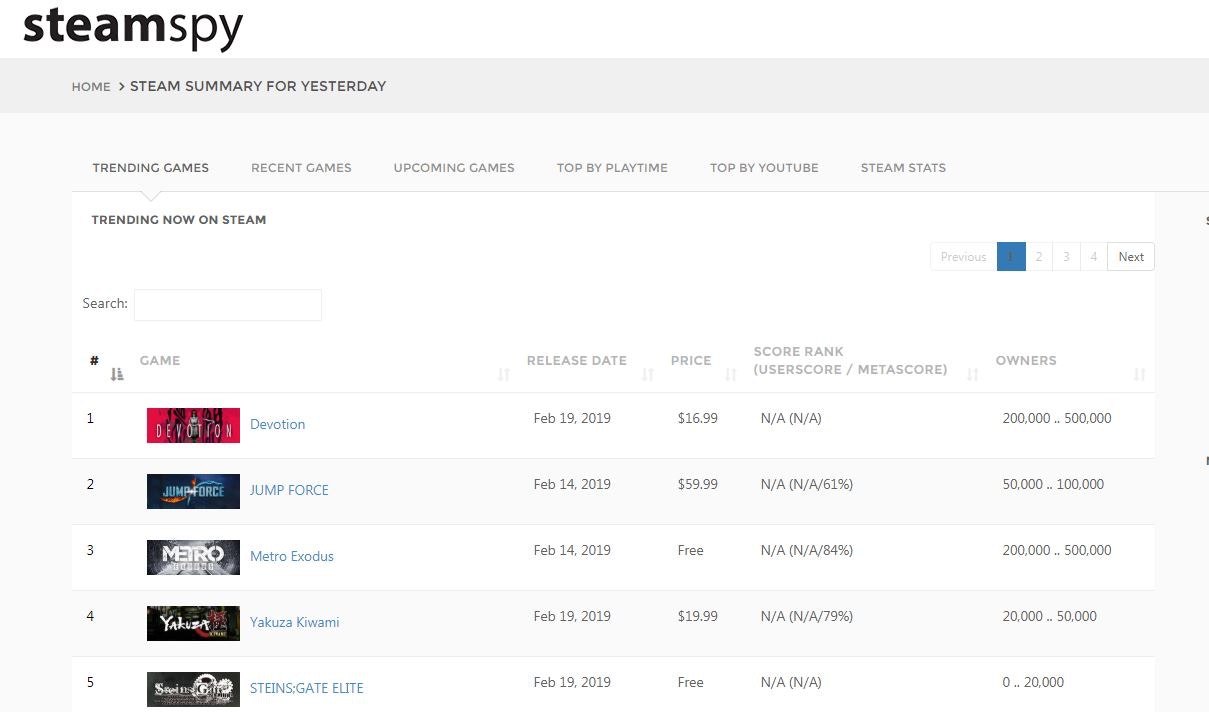Sort by Owners column arrows

click(1140, 374)
